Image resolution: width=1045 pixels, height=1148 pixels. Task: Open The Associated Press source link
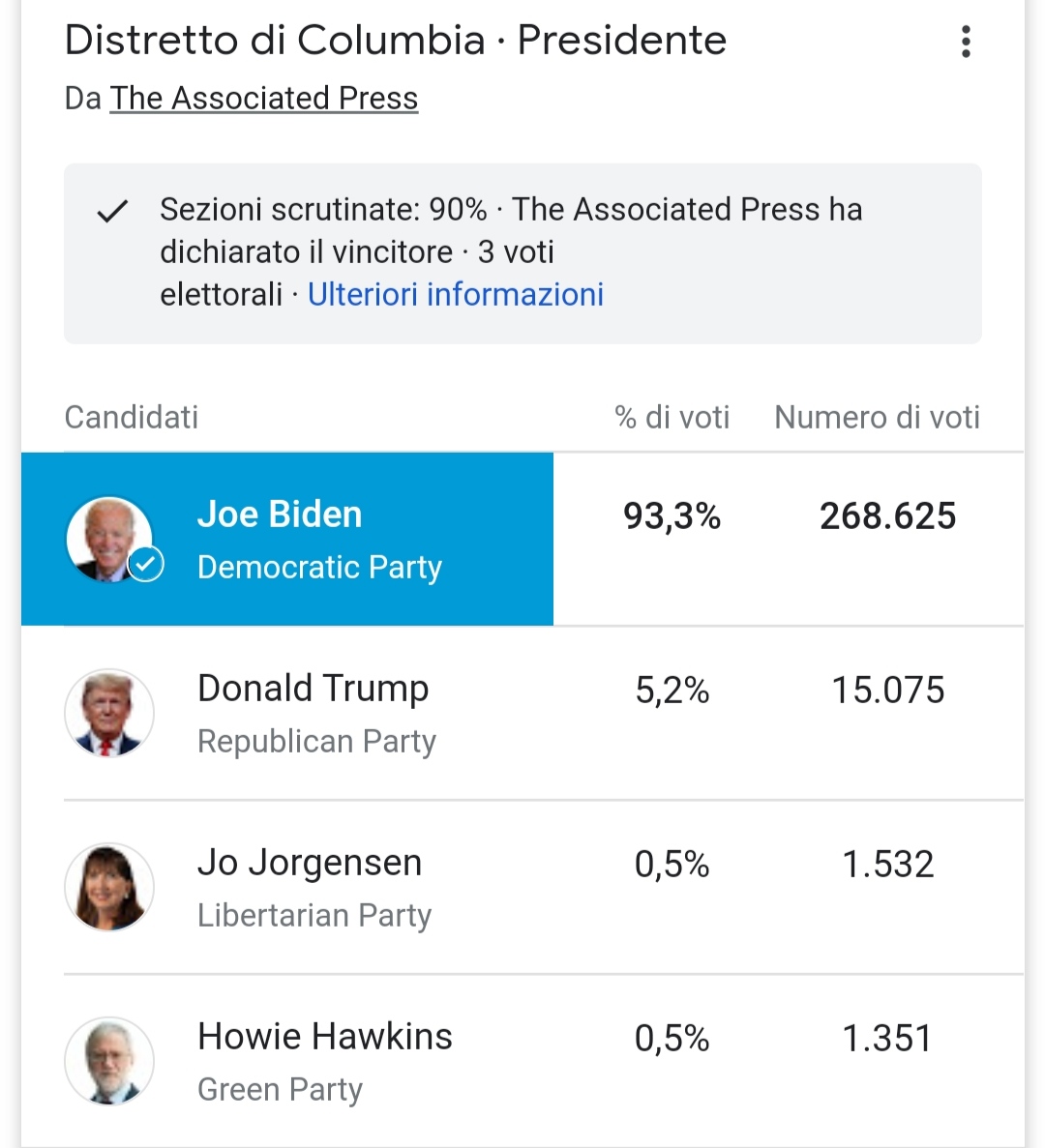[x=263, y=99]
